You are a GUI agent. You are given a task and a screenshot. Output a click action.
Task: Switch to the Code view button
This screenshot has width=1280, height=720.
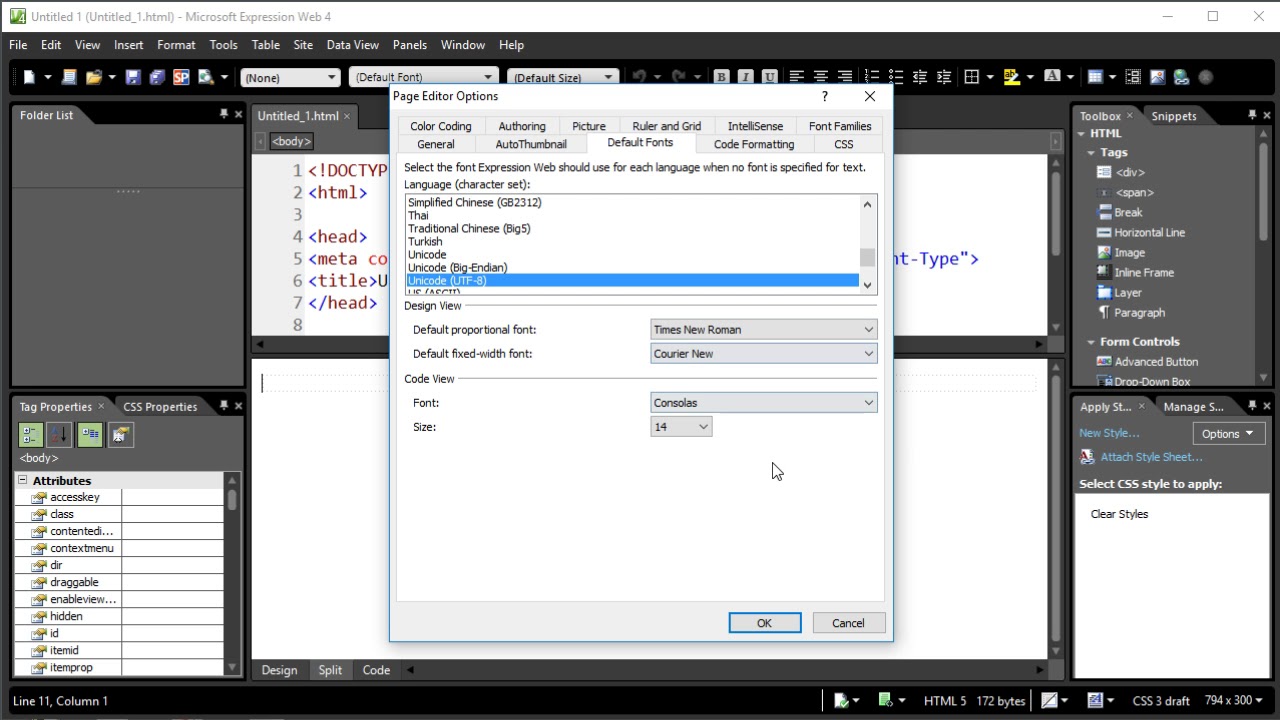(376, 670)
